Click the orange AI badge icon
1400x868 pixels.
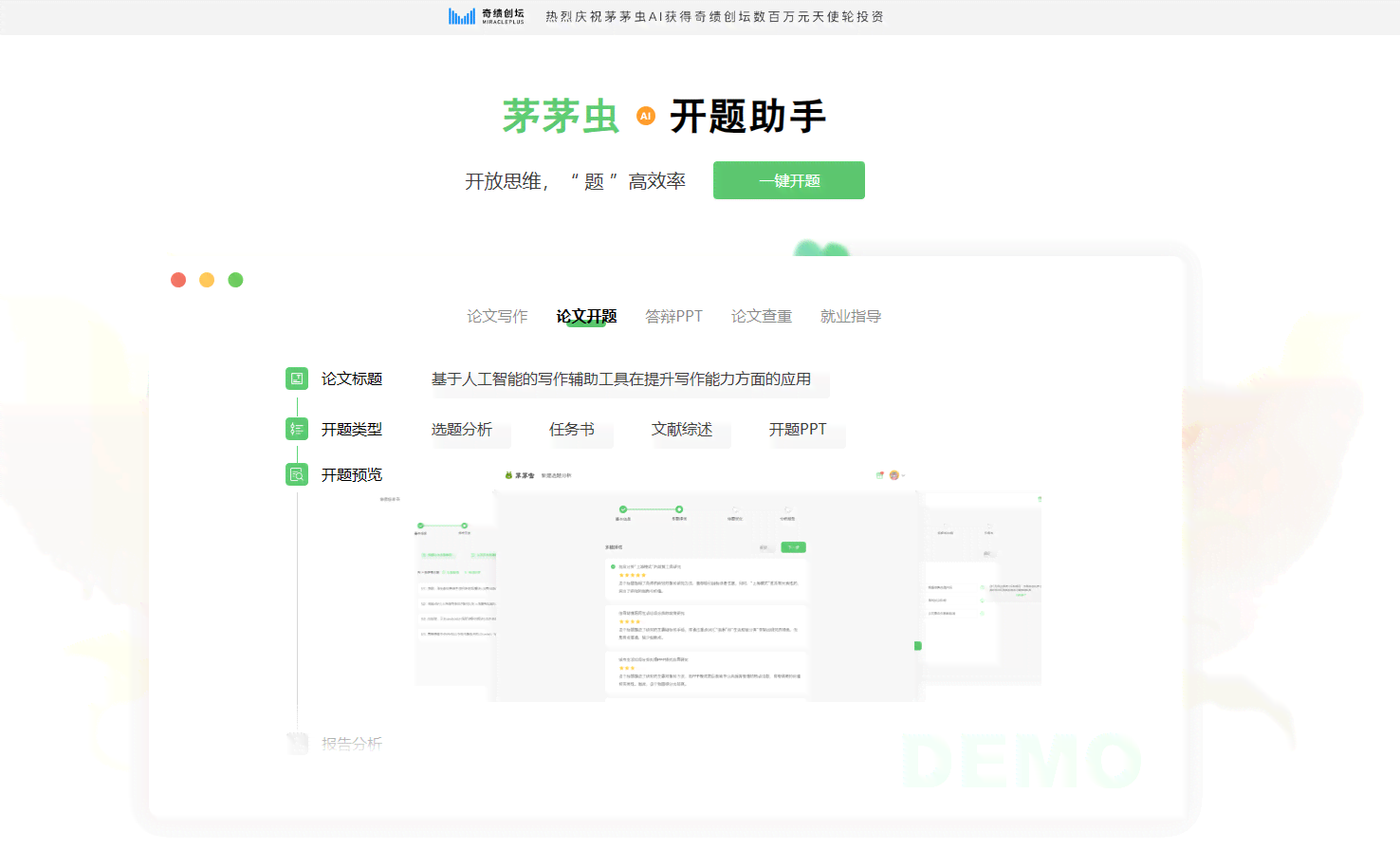[646, 116]
